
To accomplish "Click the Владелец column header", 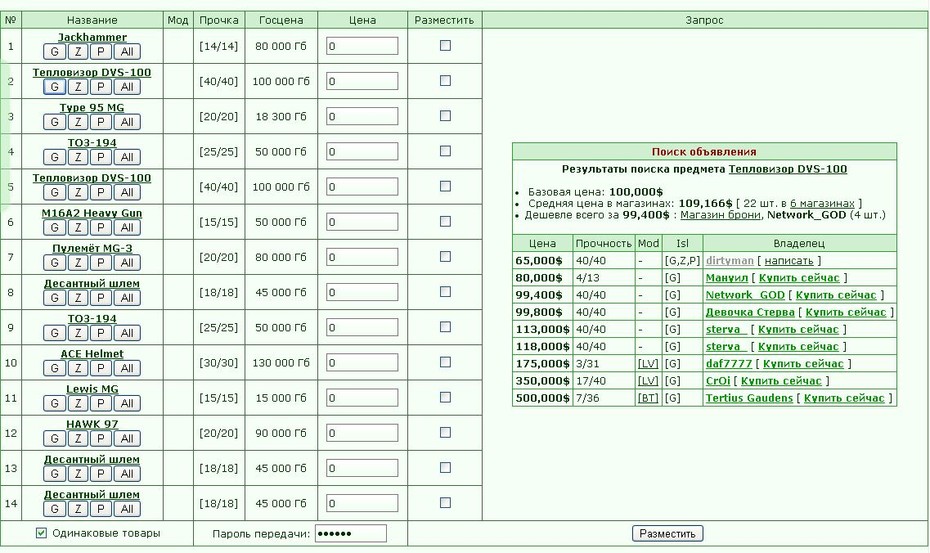I will [x=799, y=243].
